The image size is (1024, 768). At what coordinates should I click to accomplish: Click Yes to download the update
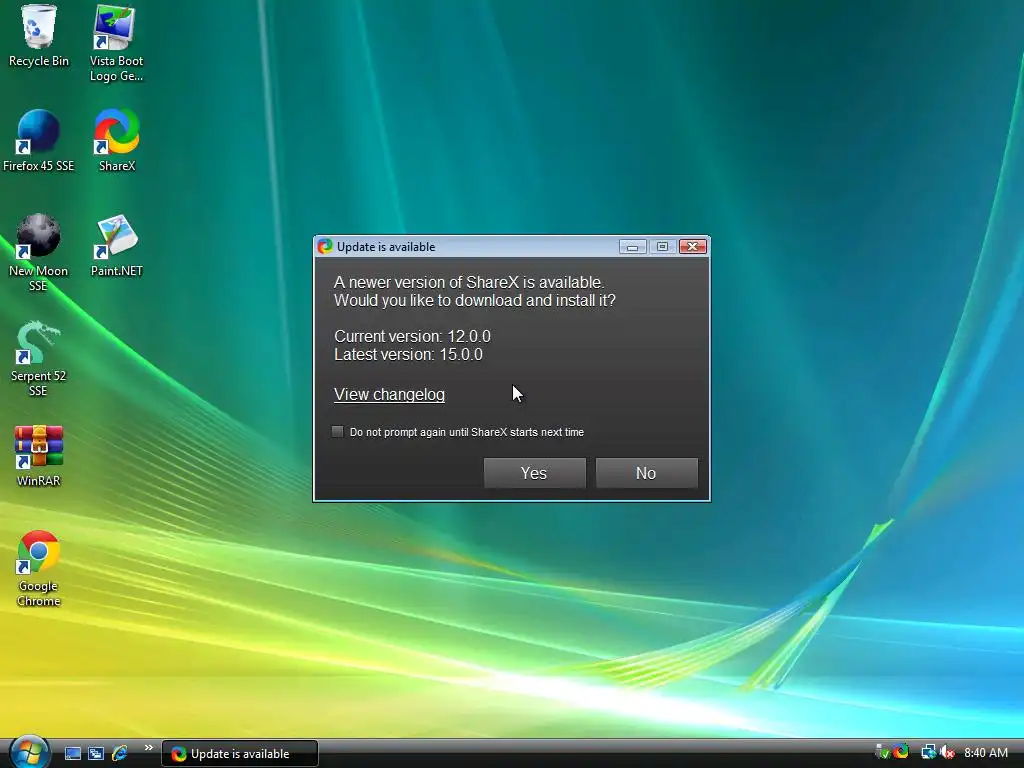pos(534,473)
